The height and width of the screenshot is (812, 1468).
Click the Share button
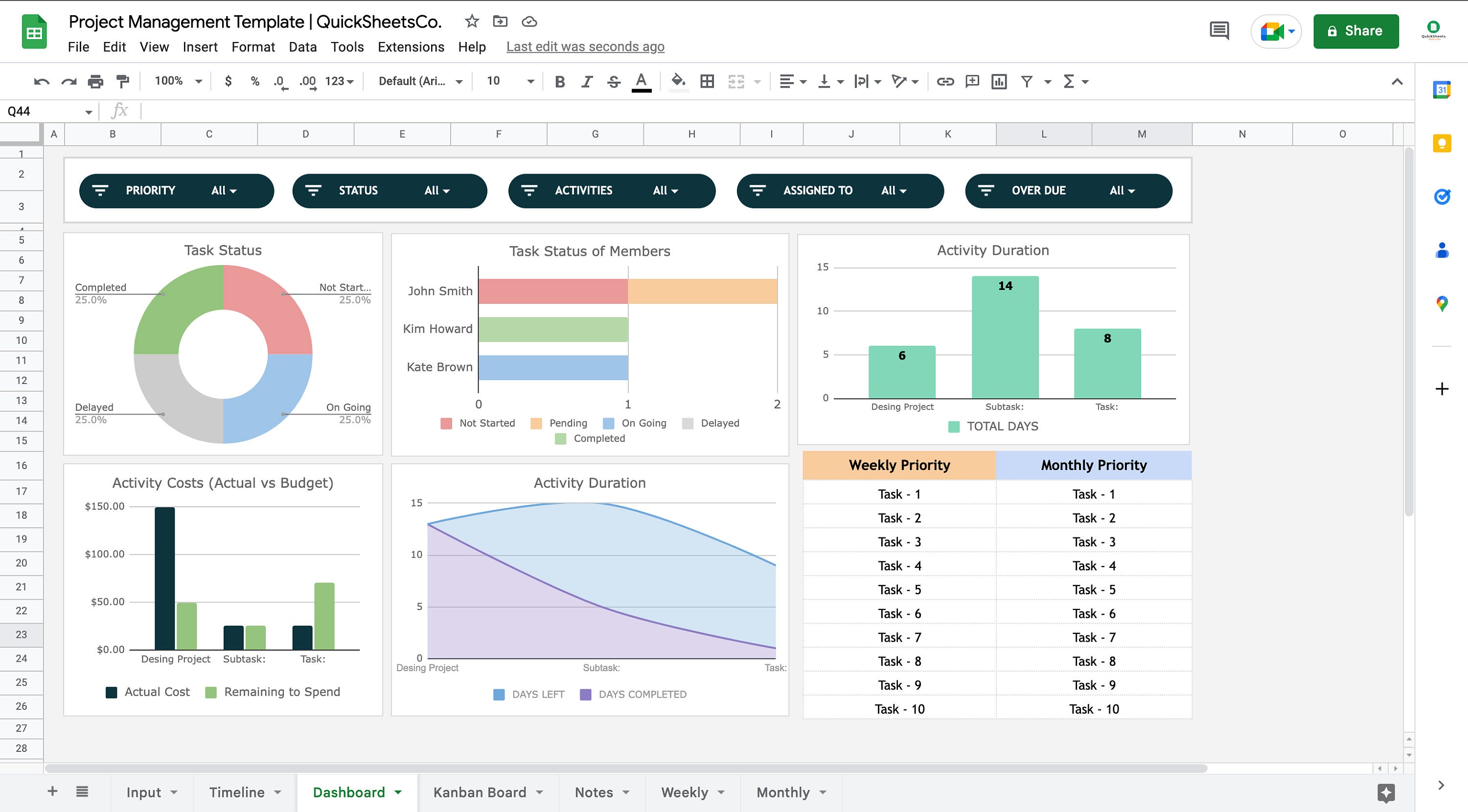tap(1356, 30)
